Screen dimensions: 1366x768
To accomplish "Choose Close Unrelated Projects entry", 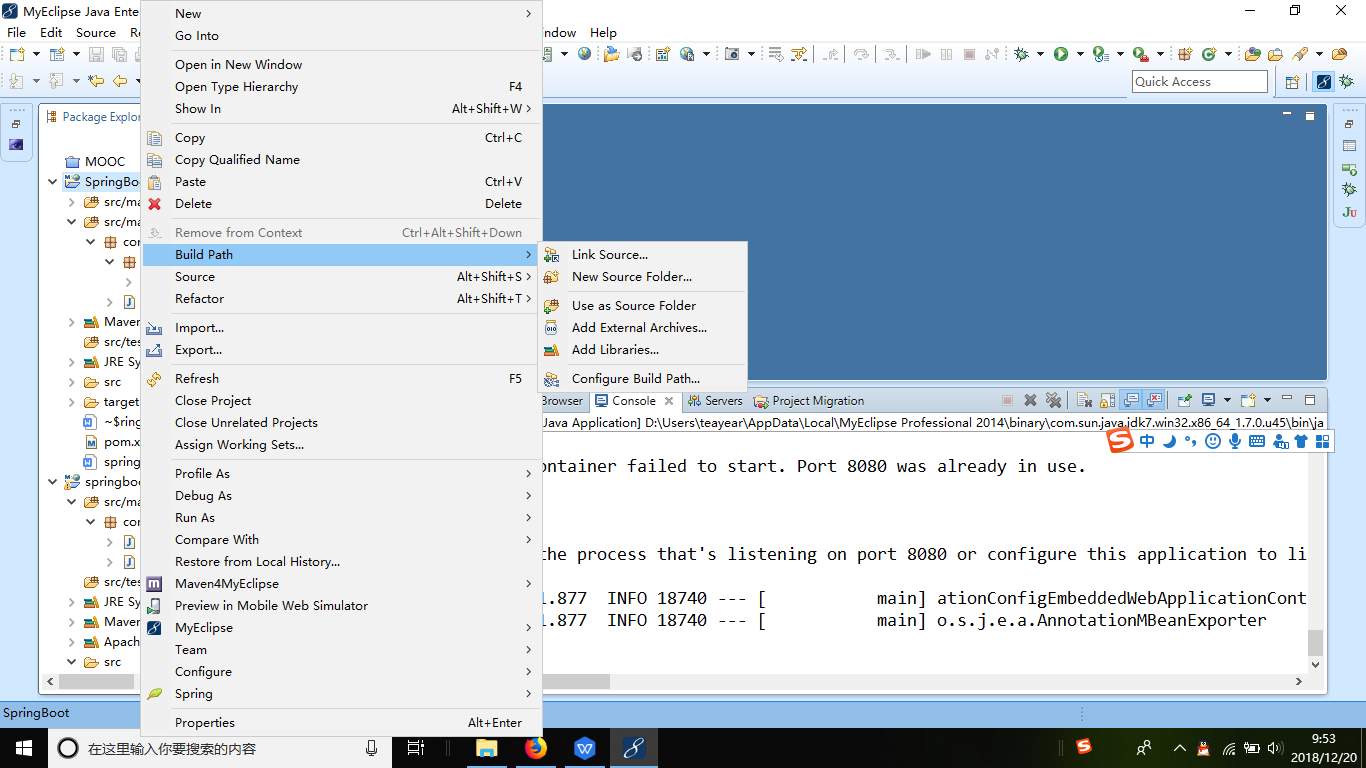I will 341,423.
